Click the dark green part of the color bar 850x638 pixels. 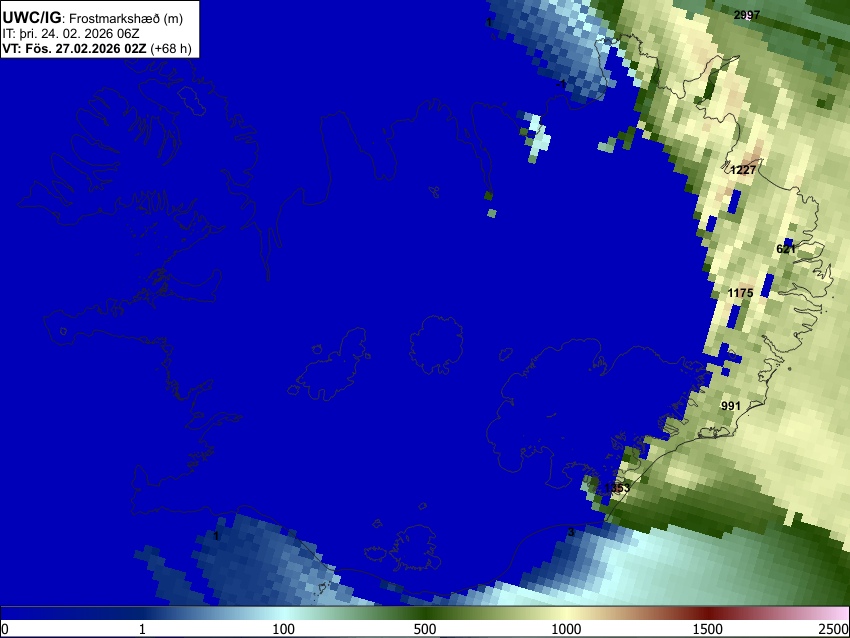(424, 614)
